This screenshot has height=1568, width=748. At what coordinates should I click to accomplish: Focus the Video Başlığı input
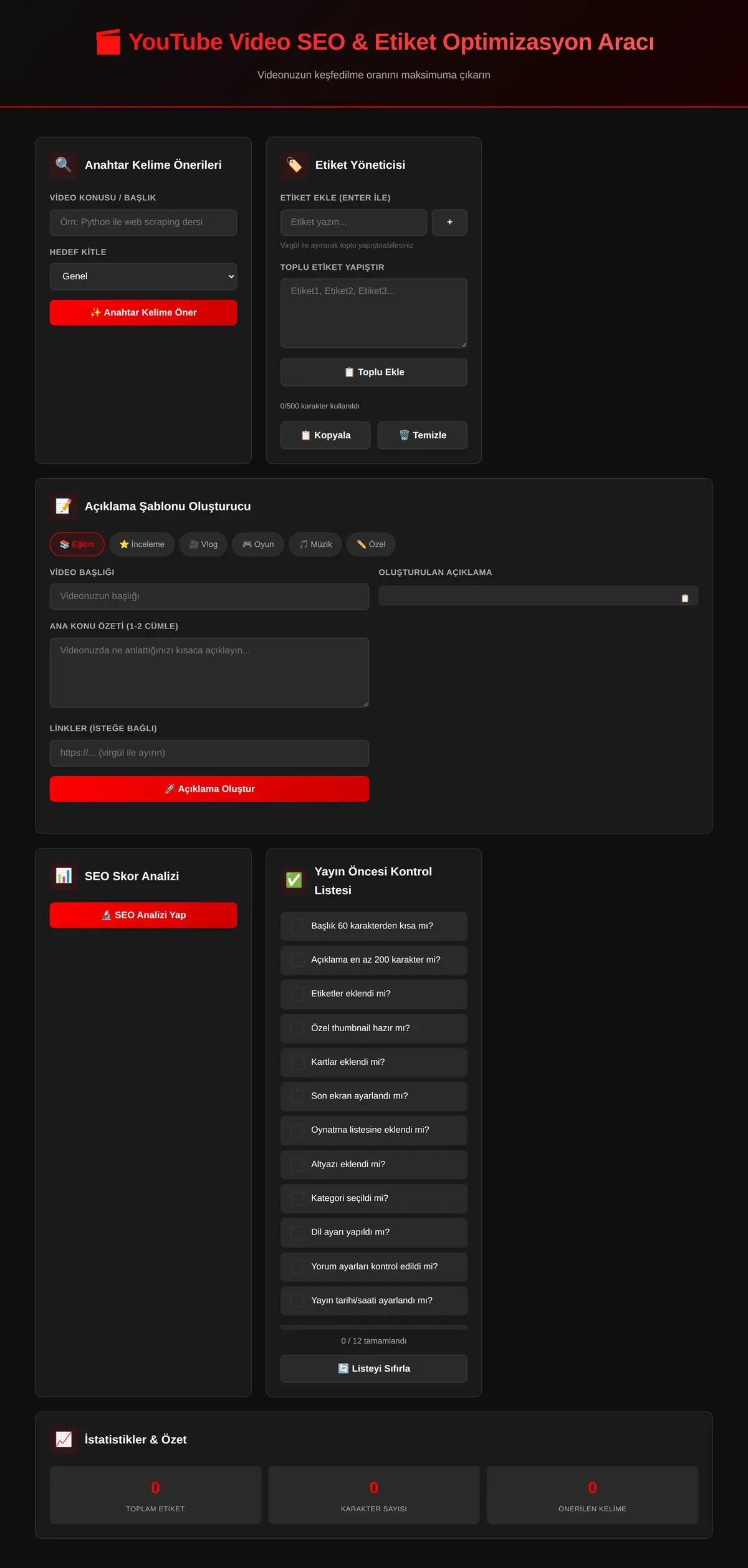[x=209, y=596]
